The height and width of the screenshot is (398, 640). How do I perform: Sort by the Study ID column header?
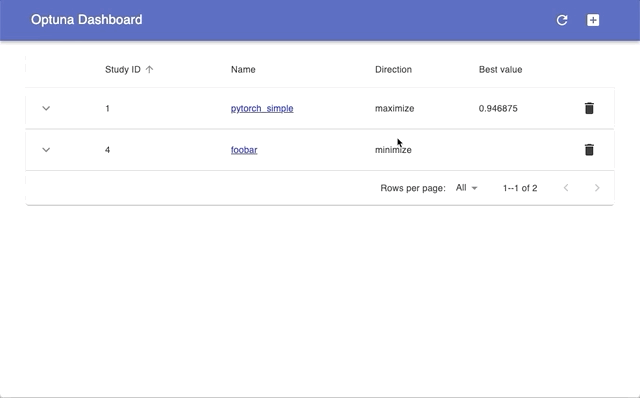click(123, 69)
